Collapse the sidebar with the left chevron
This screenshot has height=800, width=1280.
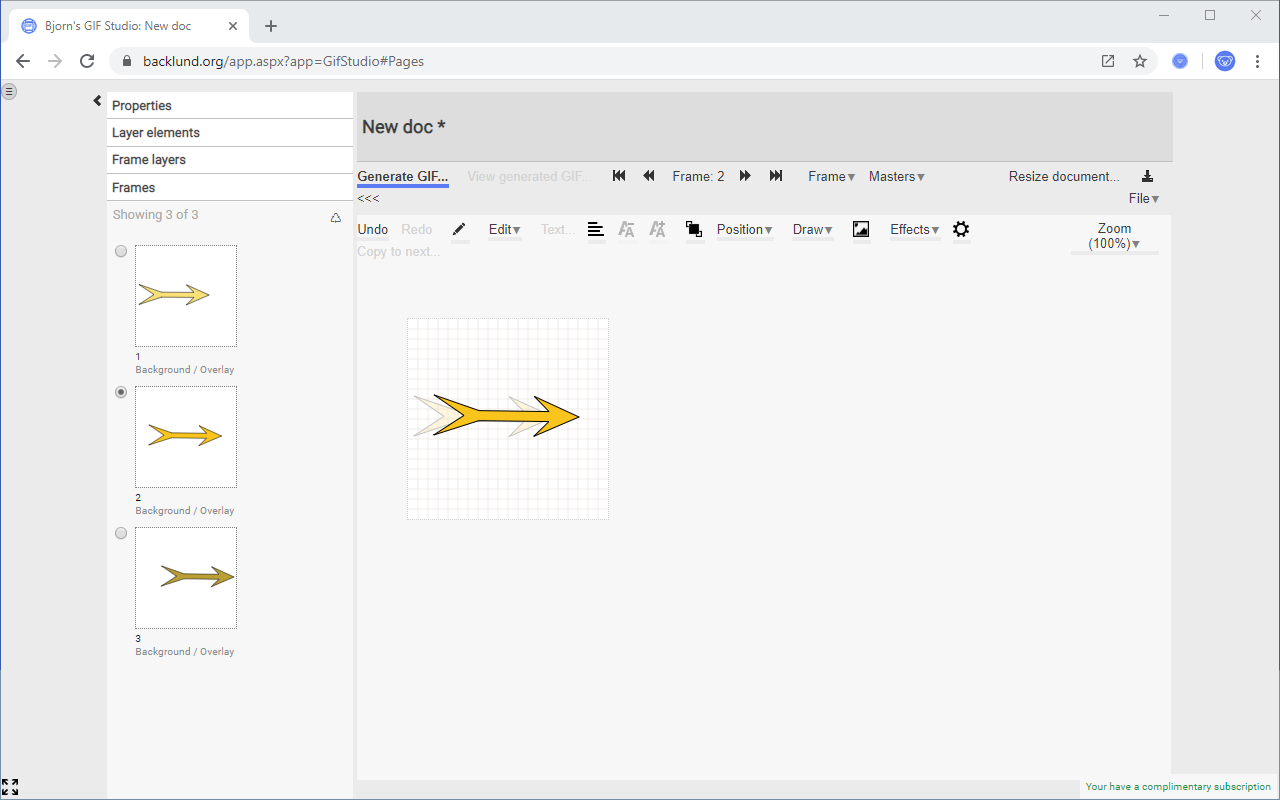(96, 100)
